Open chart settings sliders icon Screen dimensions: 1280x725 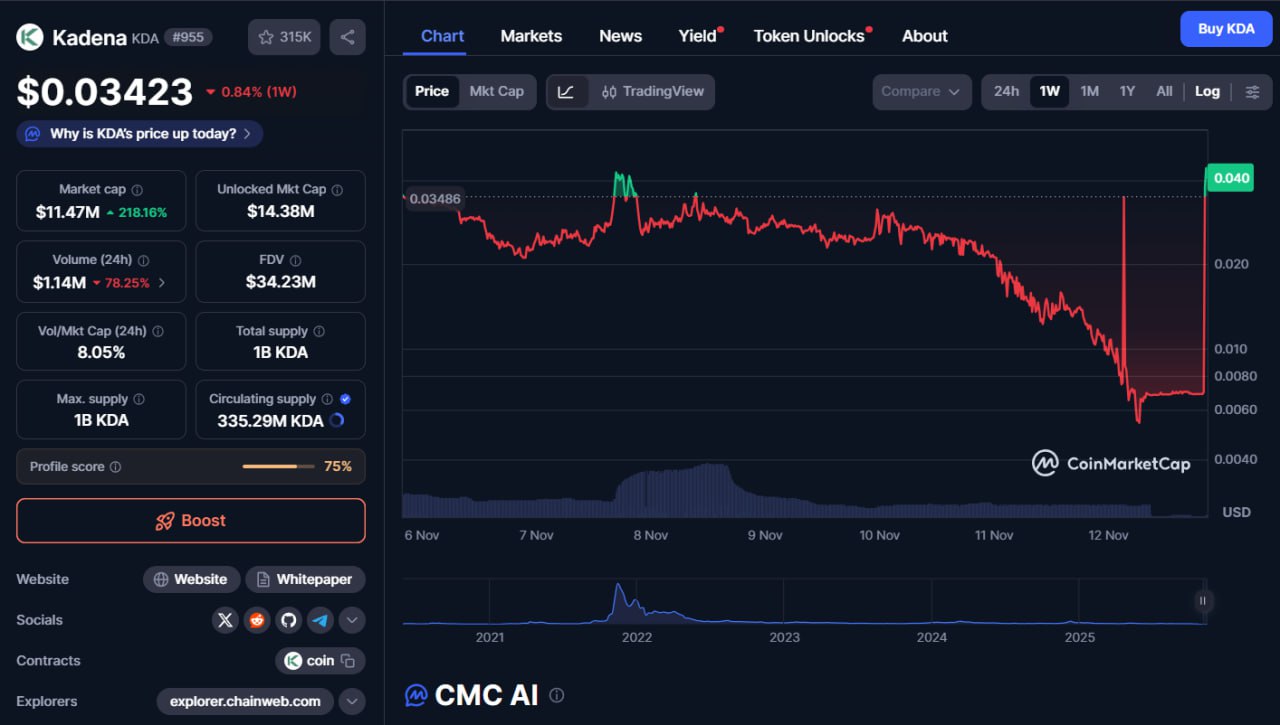pyautogui.click(x=1252, y=92)
